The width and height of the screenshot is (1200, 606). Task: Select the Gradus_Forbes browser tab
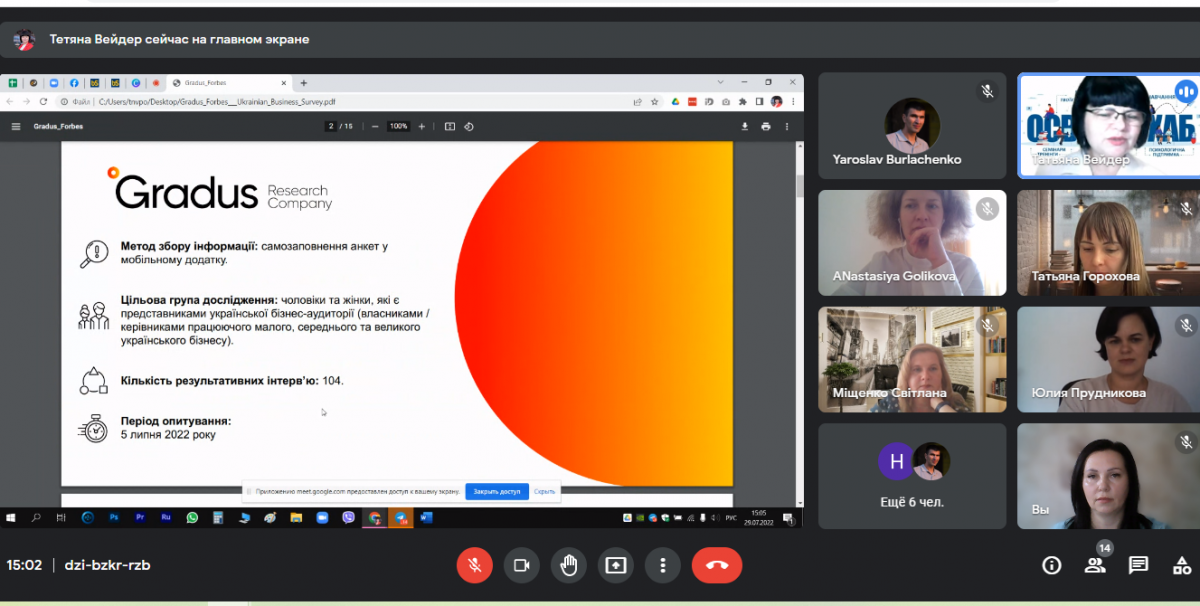pos(225,83)
